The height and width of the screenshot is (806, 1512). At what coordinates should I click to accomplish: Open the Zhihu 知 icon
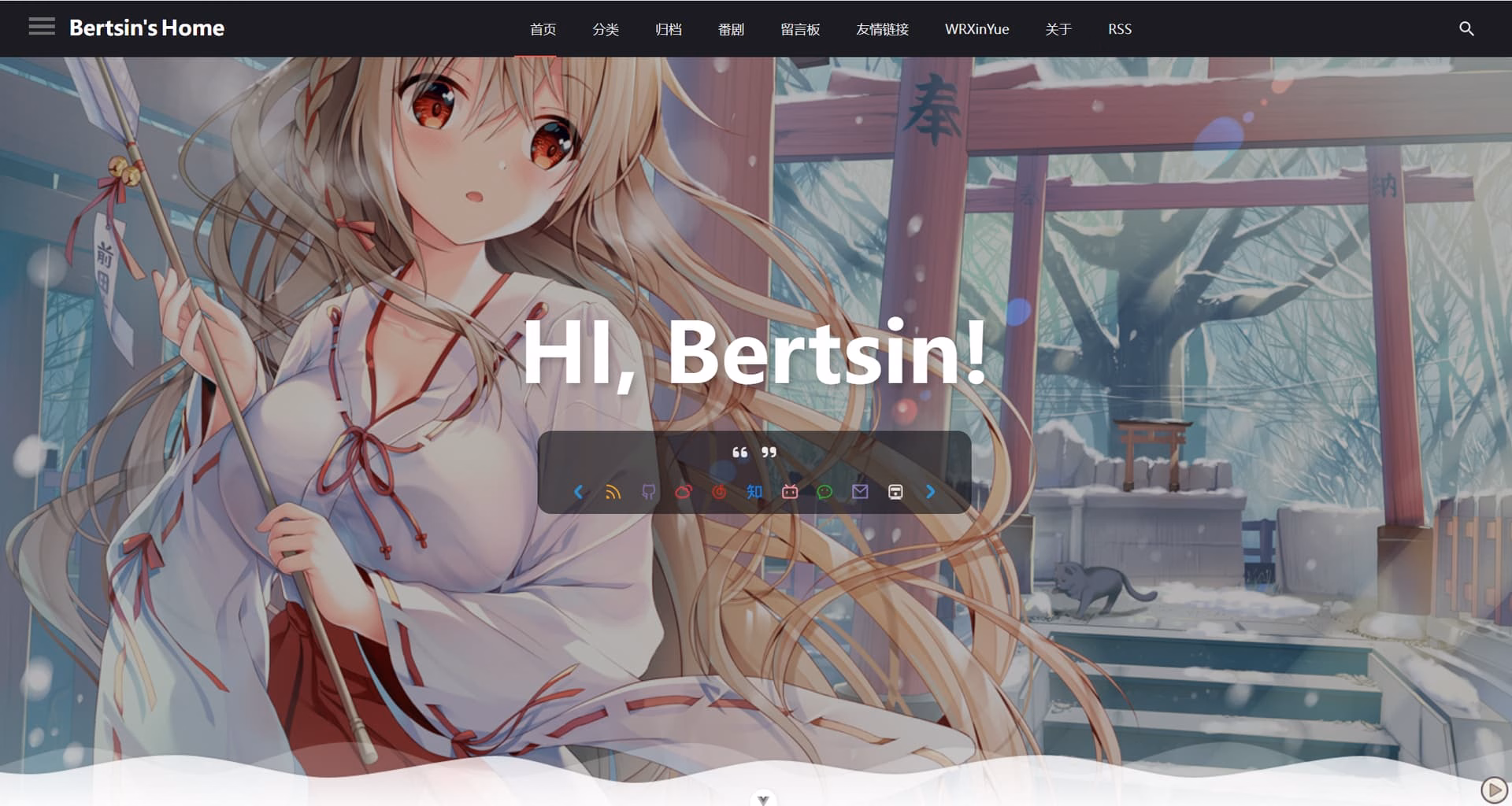(x=754, y=492)
